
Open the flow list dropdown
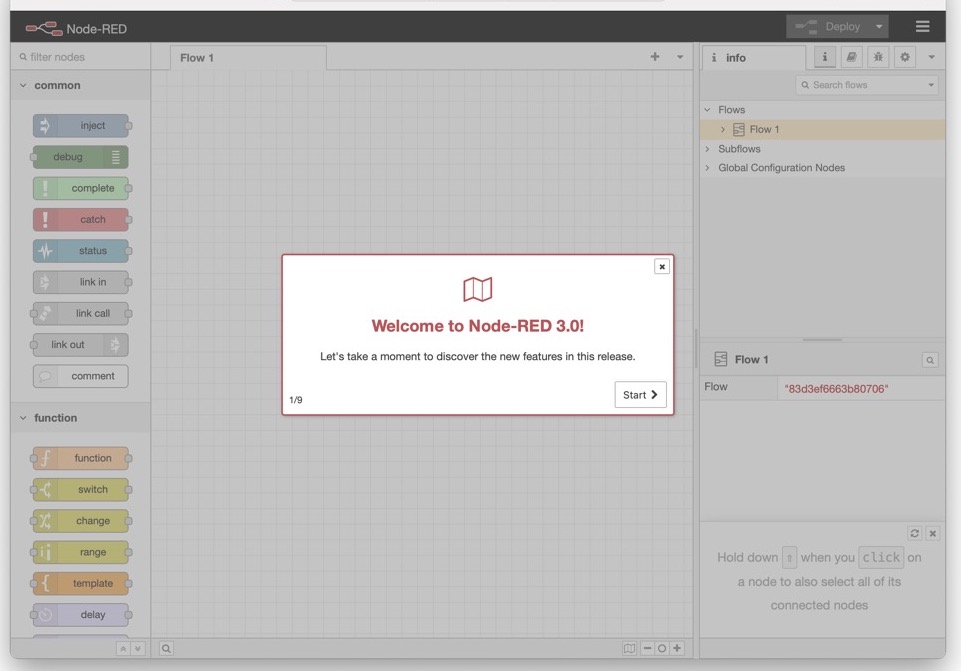[680, 57]
